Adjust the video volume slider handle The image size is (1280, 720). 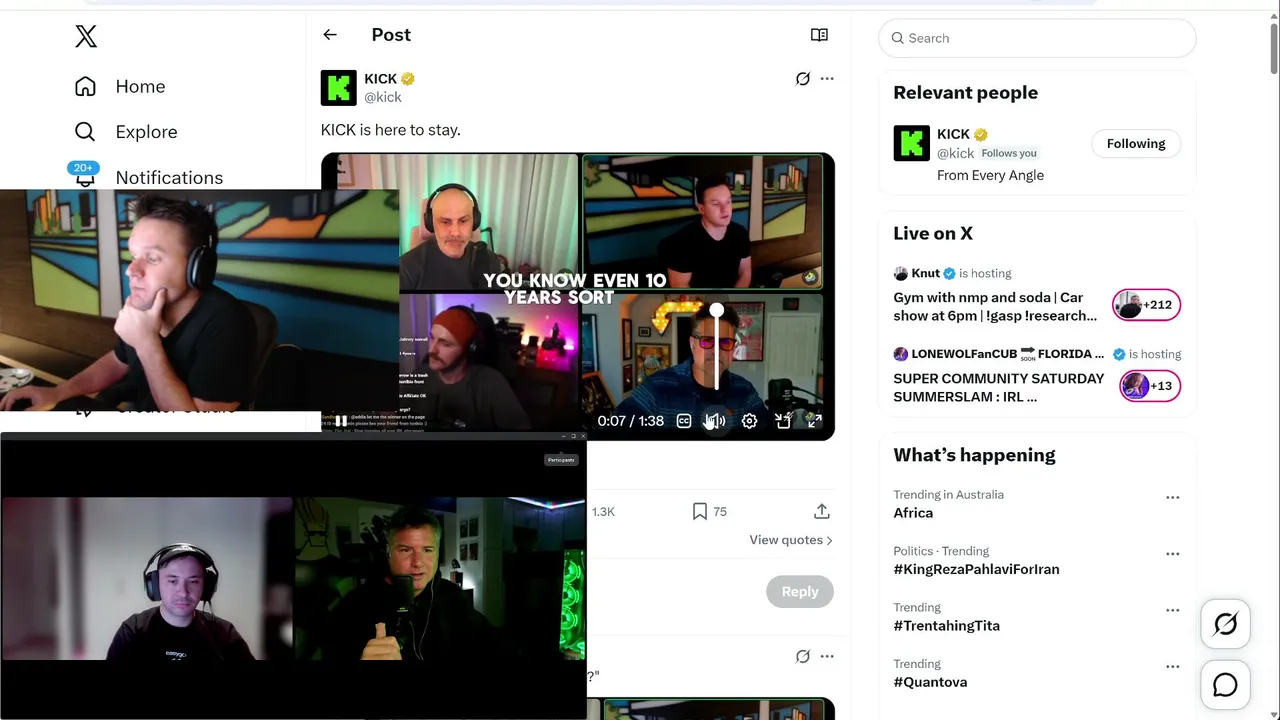coord(717,311)
